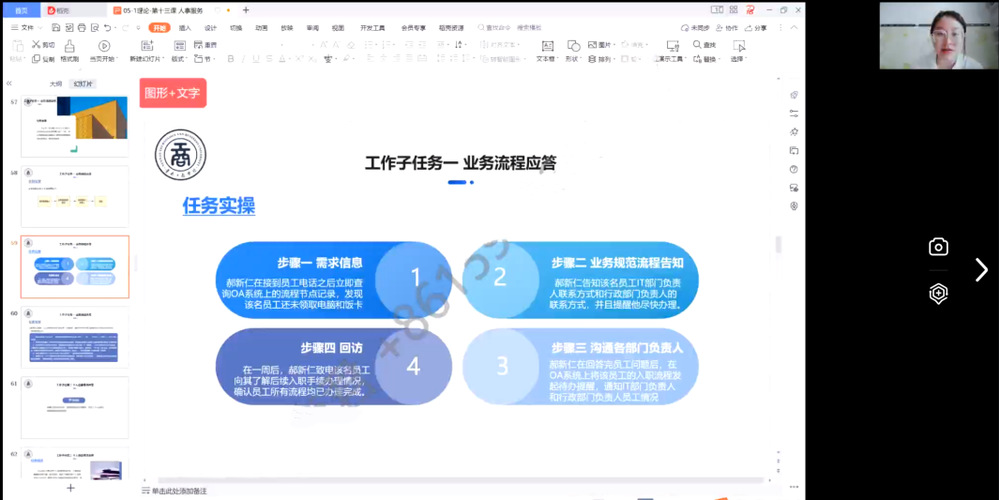This screenshot has height=500, width=999.
Task: Switch panel to Outline (大纲) view
Action: 56,84
